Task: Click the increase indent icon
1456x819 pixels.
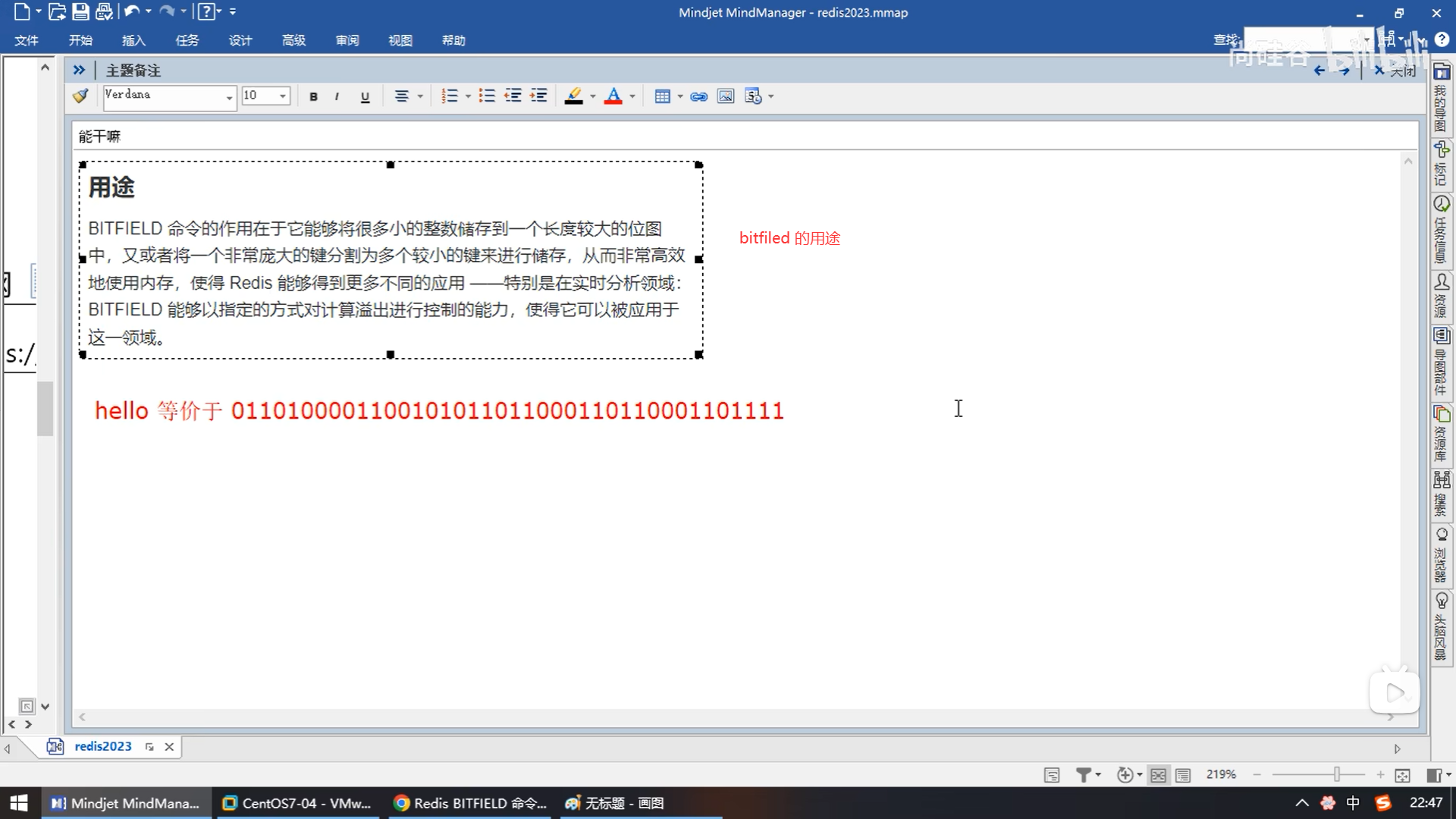Action: (x=538, y=96)
